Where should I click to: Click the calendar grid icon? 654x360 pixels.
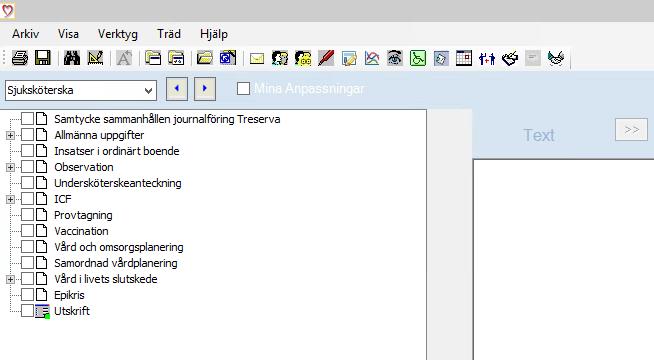coord(464,58)
